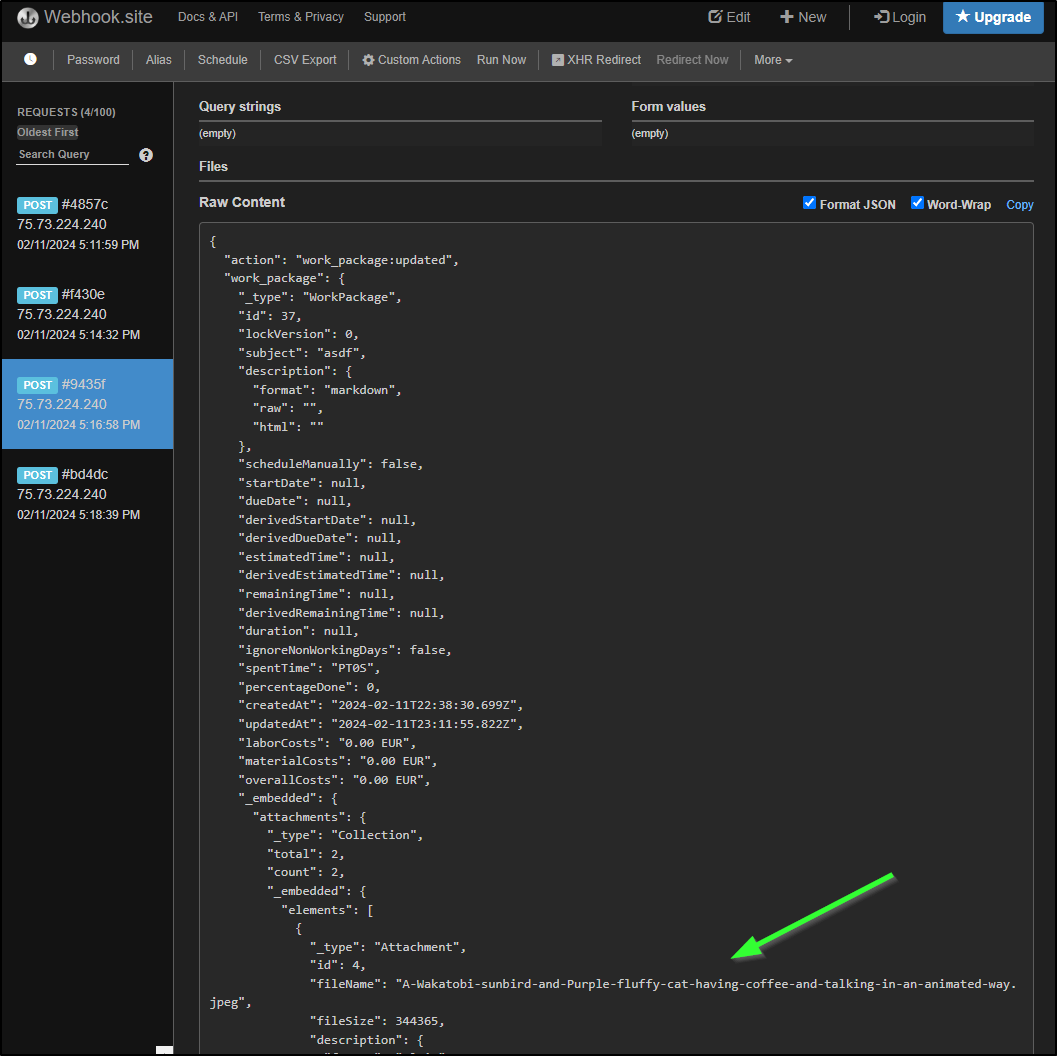Image resolution: width=1057 pixels, height=1056 pixels.
Task: Click the Login link
Action: 900,18
